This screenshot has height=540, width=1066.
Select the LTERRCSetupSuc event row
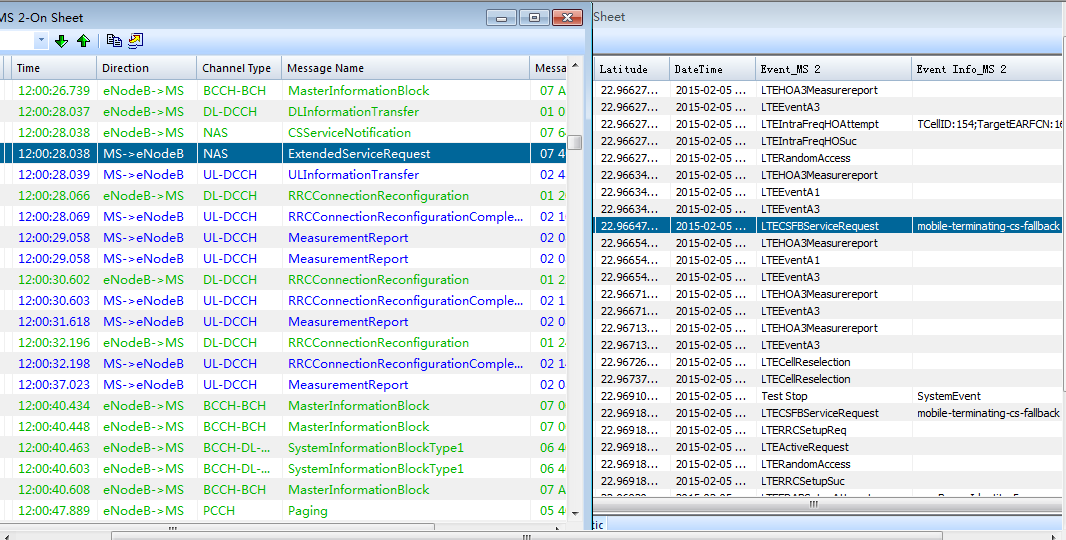pos(829,481)
